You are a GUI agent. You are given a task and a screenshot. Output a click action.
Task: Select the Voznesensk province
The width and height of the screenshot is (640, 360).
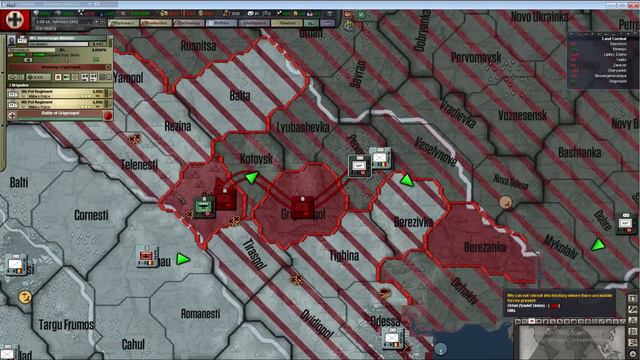tap(522, 116)
